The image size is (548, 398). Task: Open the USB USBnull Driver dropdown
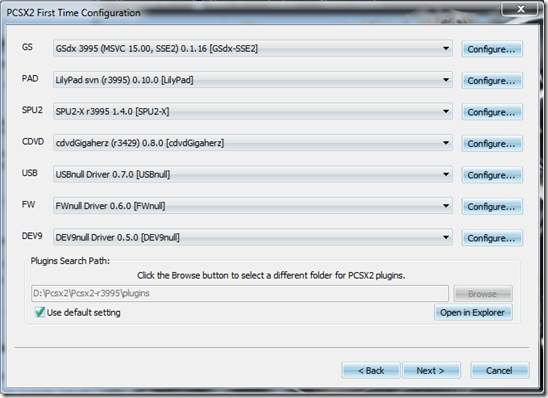pyautogui.click(x=253, y=174)
